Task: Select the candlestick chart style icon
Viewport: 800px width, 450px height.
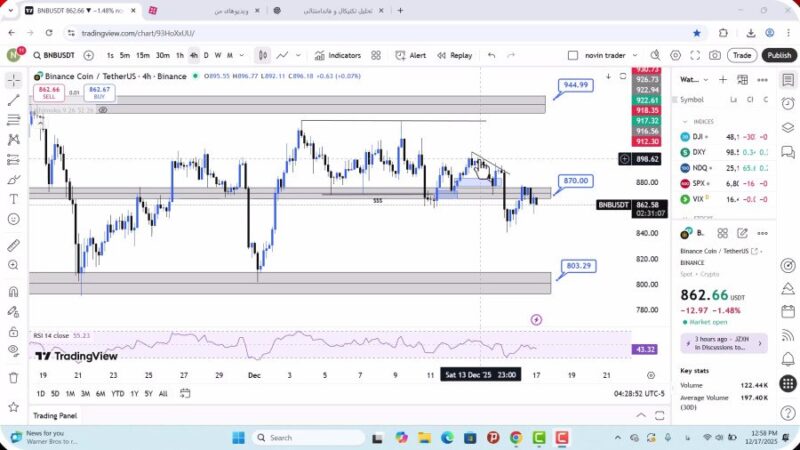Action: 262,56
